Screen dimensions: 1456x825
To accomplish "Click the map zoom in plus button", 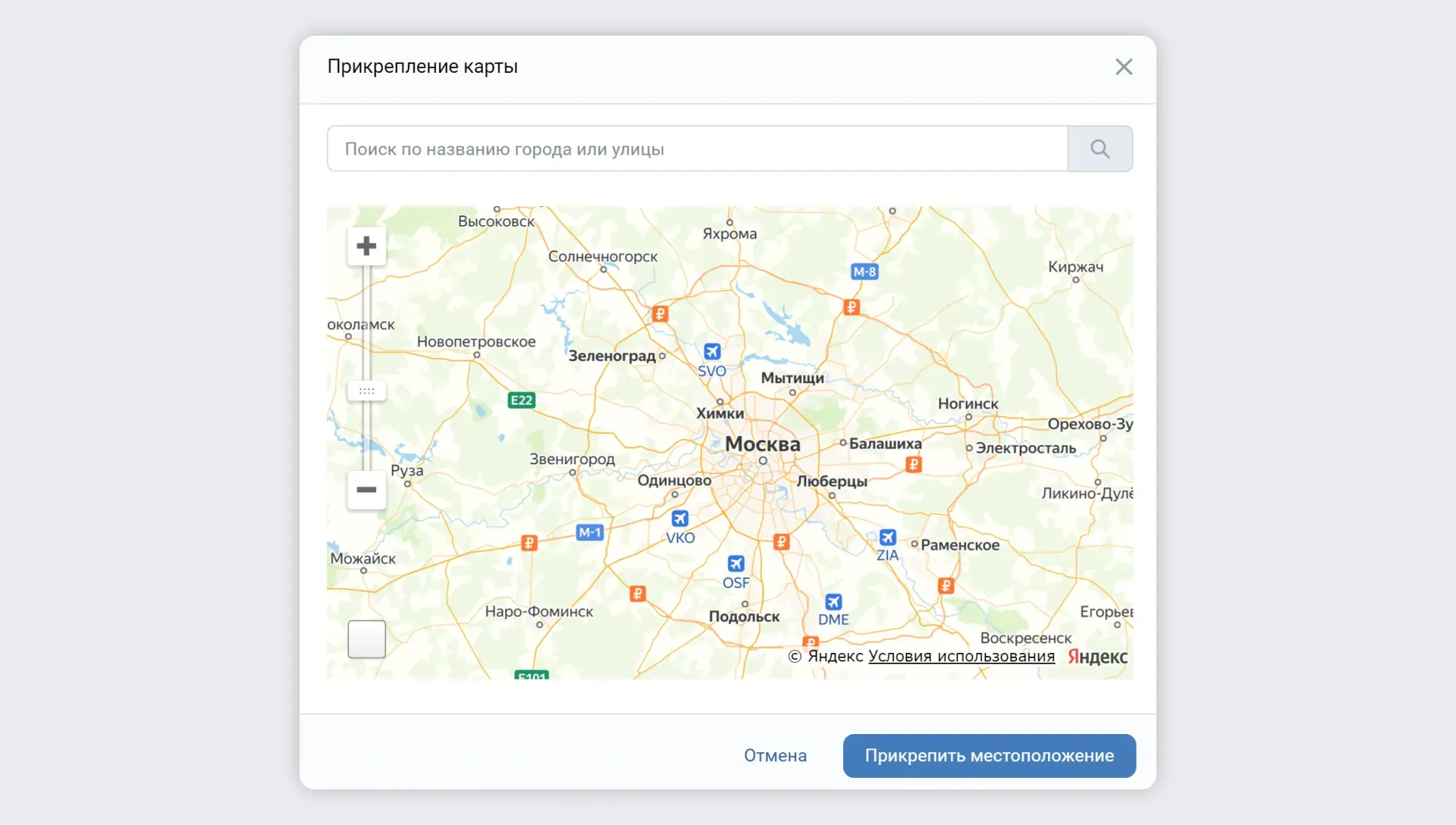I will [x=366, y=246].
